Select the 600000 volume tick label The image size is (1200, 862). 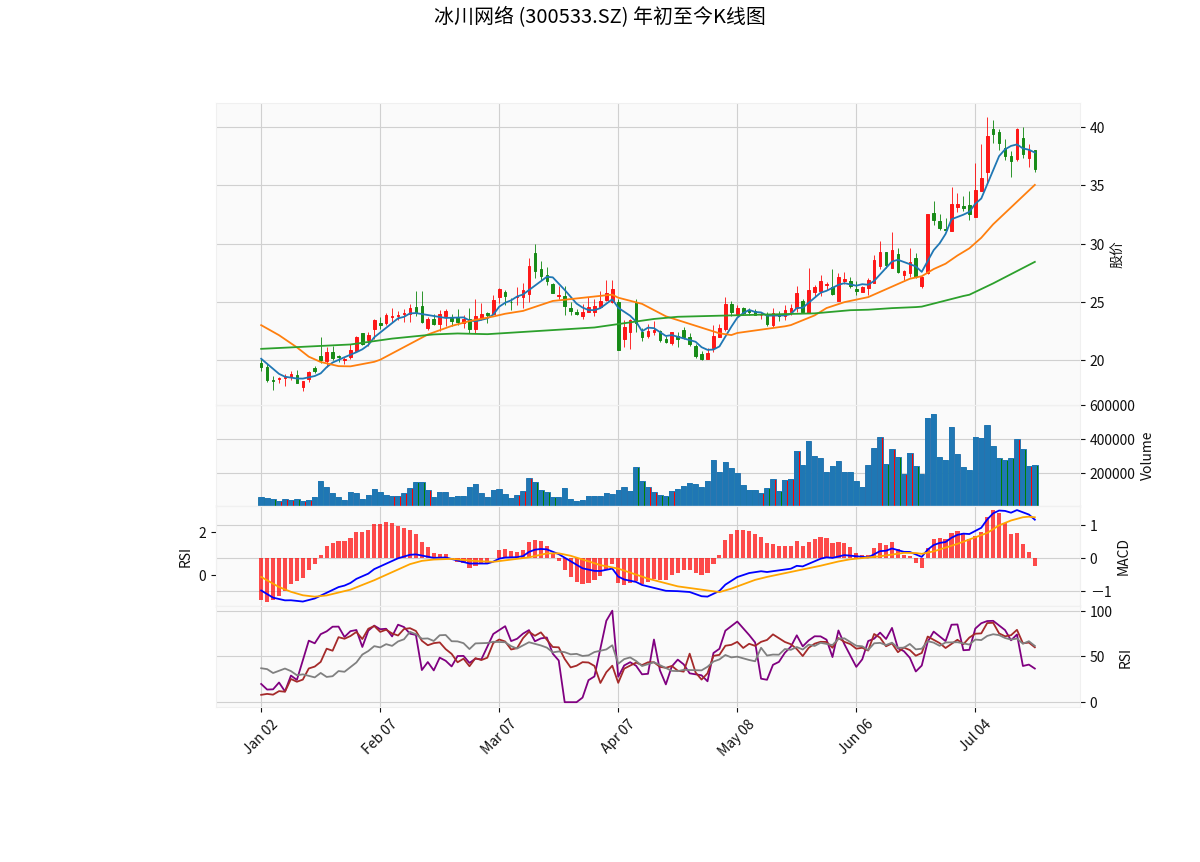tap(1112, 406)
